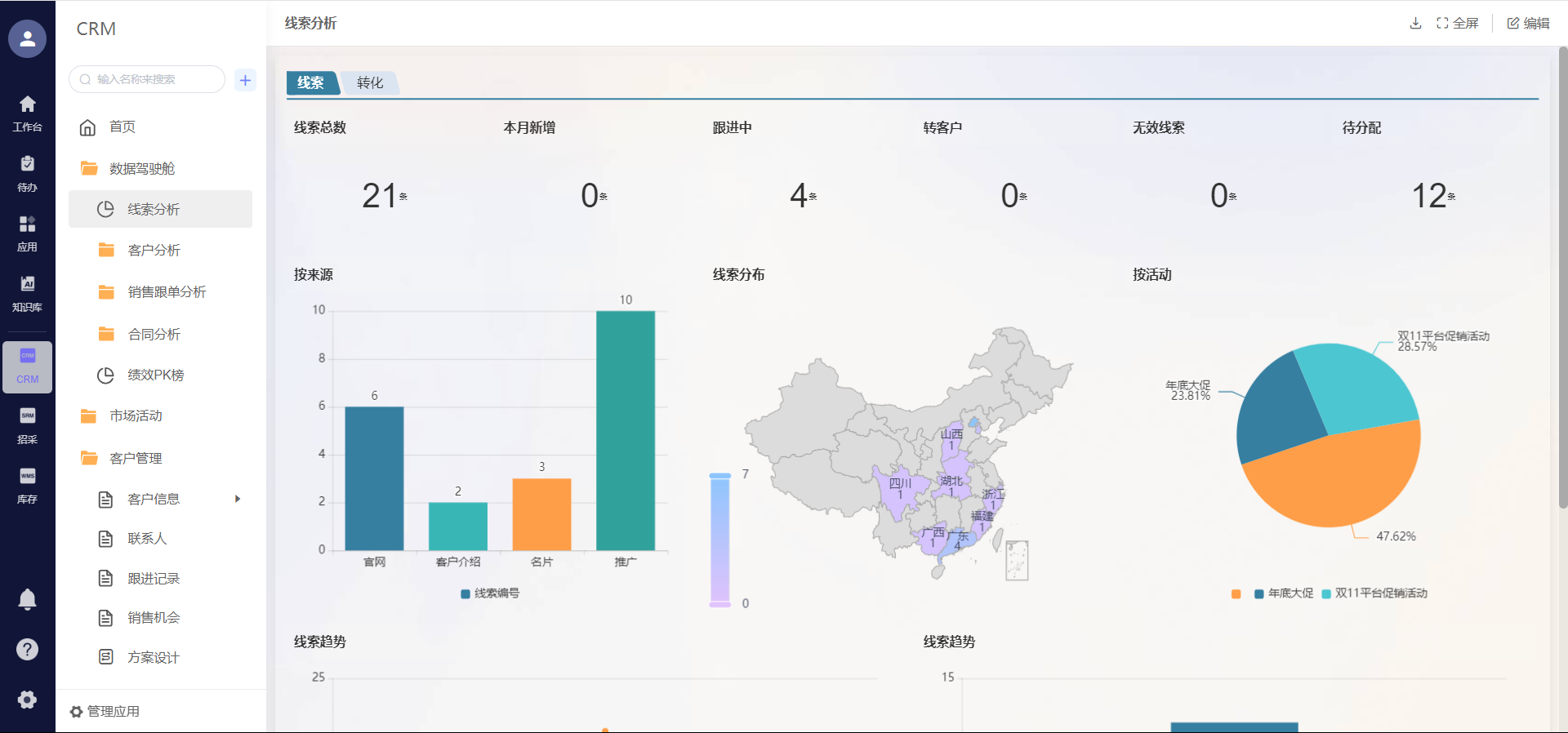Image resolution: width=1568 pixels, height=733 pixels.
Task: Expand the 市场活动 folder
Action: 136,416
